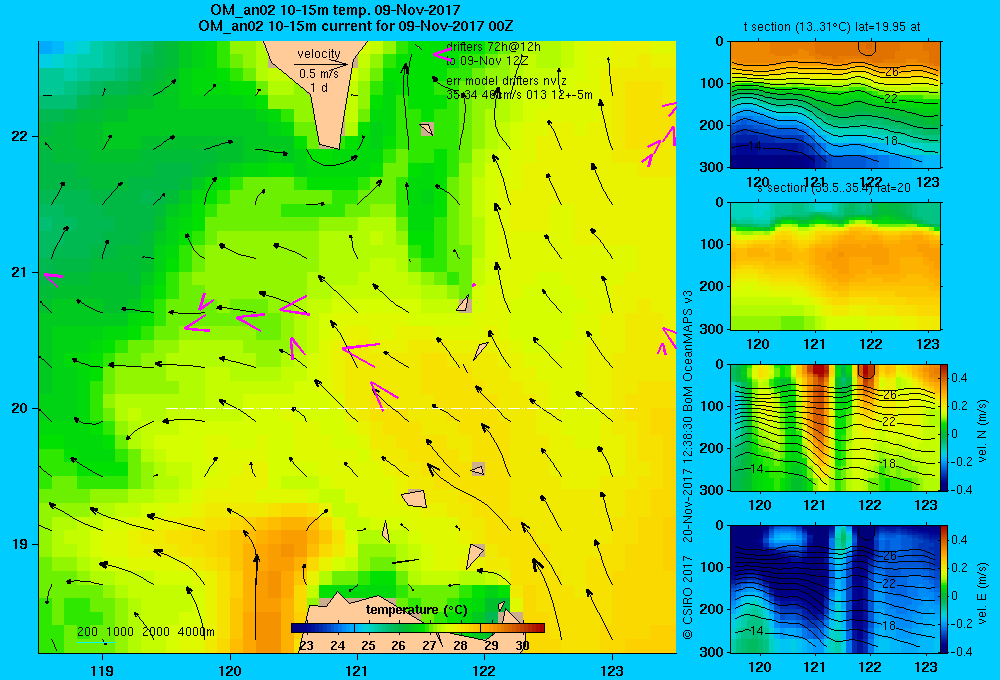Click the 18 contour label in vel. N section

889,464
